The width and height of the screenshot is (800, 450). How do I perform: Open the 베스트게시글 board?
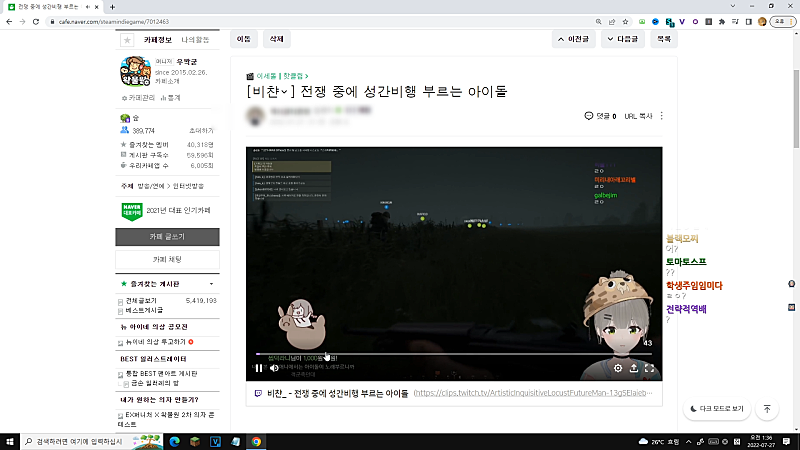tap(144, 310)
